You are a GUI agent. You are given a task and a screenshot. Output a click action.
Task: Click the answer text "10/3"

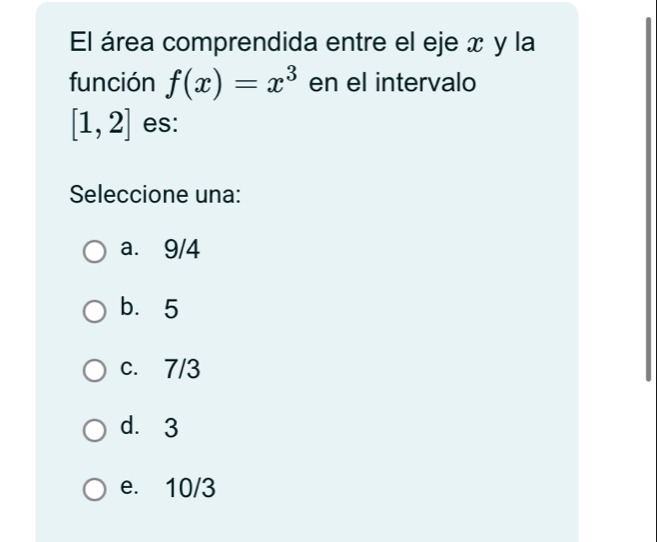[x=190, y=489]
